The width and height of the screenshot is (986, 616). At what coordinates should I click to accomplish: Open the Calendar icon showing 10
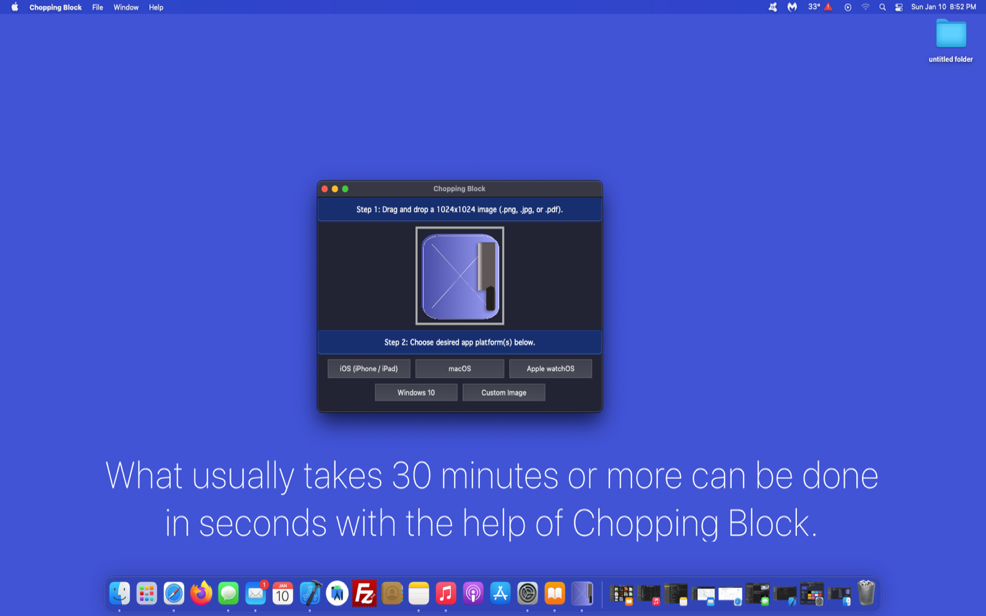coord(282,593)
